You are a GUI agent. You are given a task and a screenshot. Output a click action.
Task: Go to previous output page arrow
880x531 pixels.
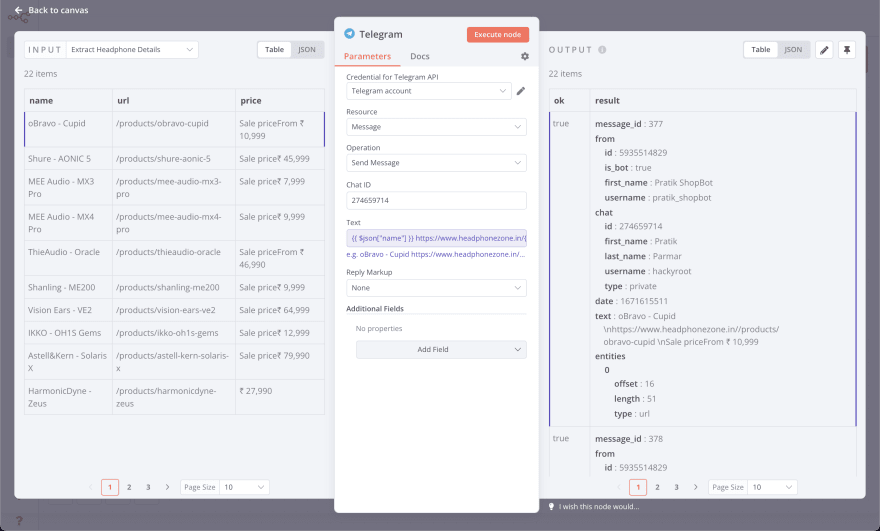pos(619,487)
